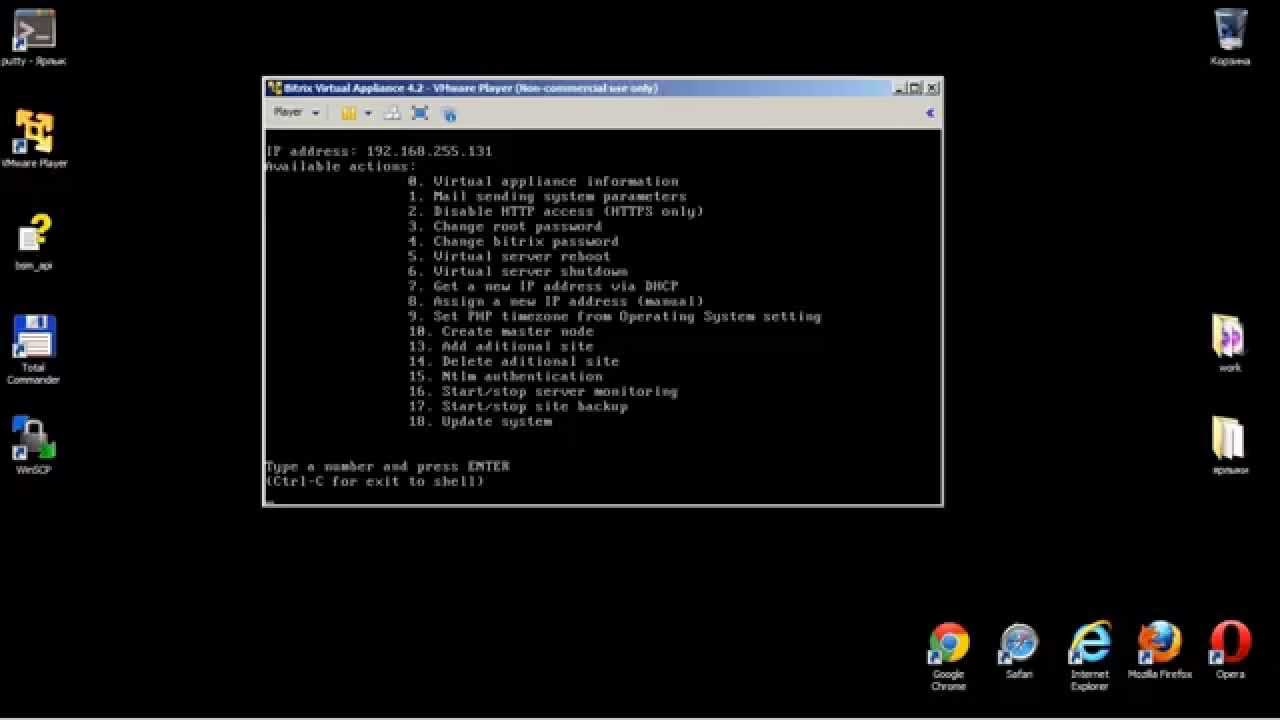Click the 'Ntlm authentication' line

point(505,376)
